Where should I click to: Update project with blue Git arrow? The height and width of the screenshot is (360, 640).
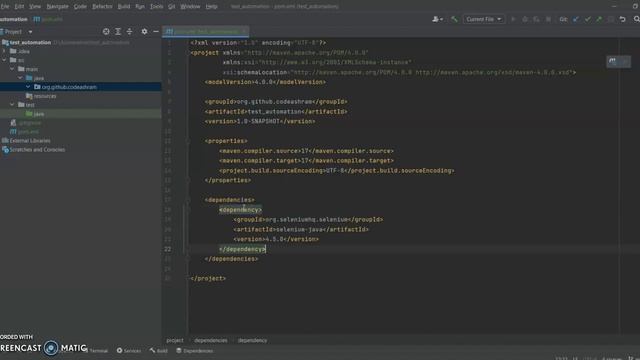[x=576, y=19]
